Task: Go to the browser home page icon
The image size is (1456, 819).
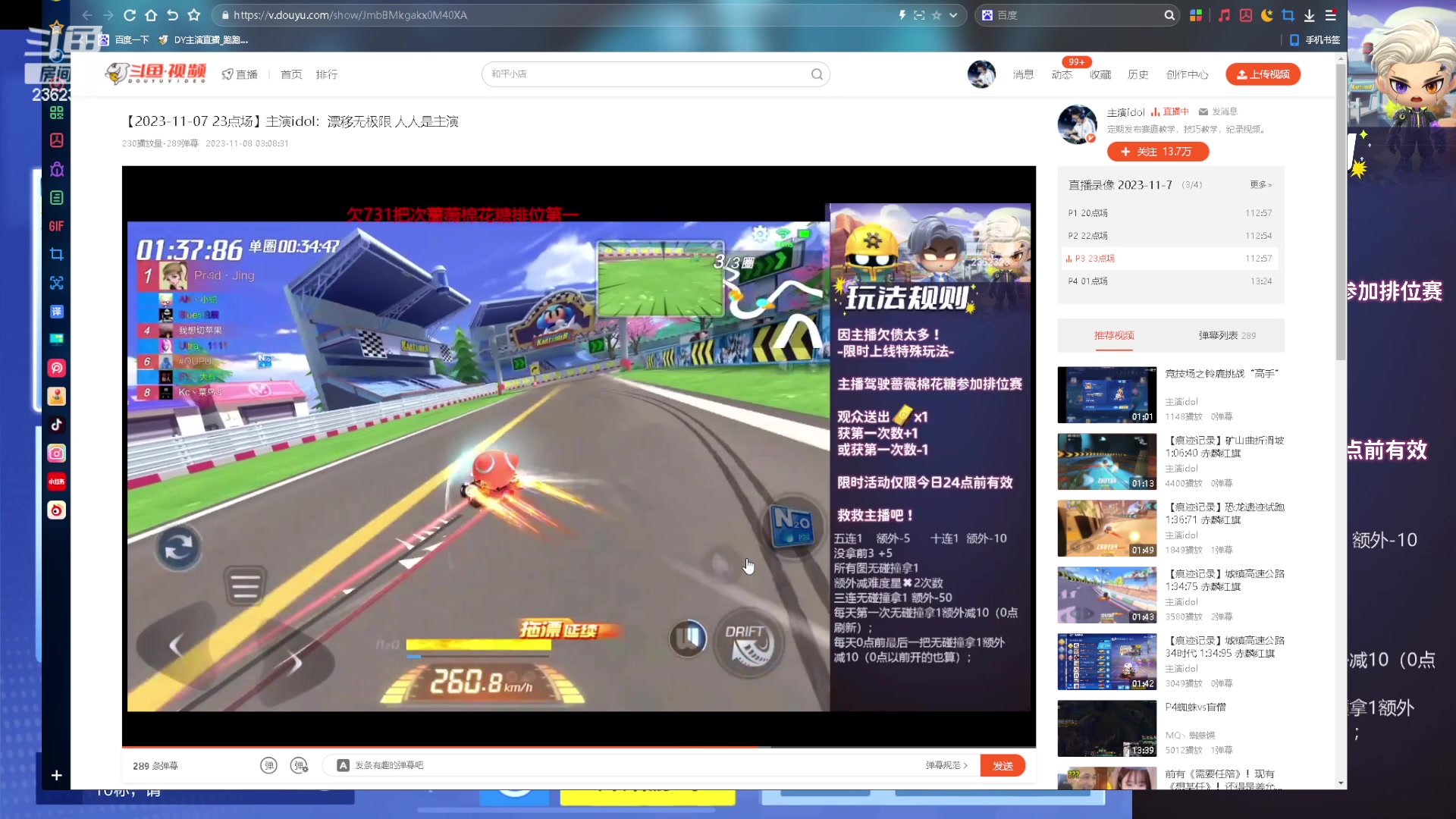Action: point(151,15)
